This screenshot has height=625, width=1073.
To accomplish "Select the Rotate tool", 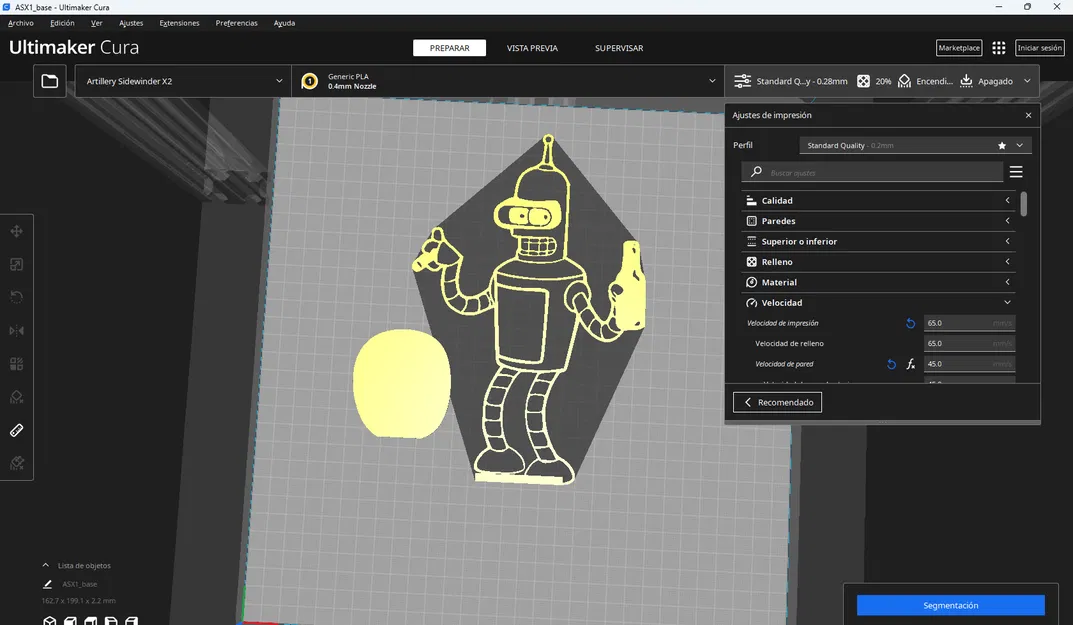I will pyautogui.click(x=16, y=297).
